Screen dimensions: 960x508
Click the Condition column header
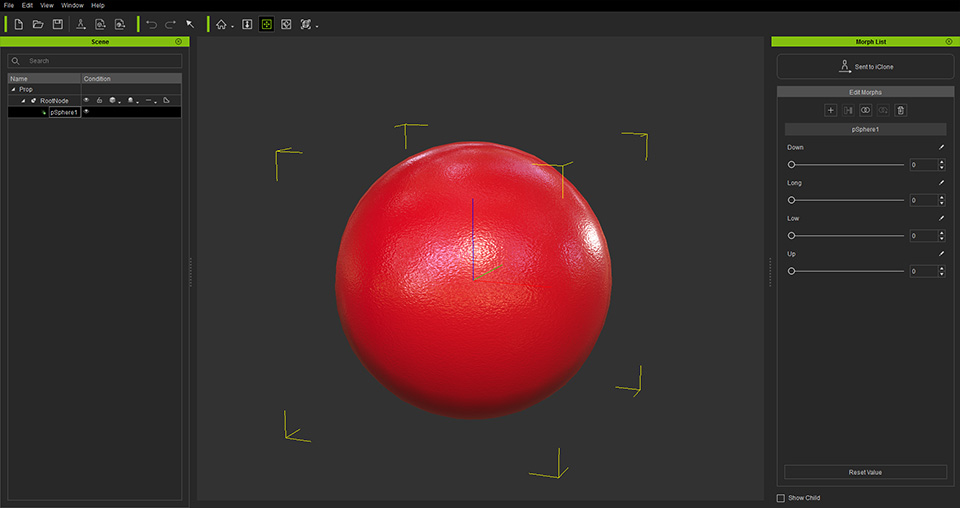pyautogui.click(x=132, y=78)
